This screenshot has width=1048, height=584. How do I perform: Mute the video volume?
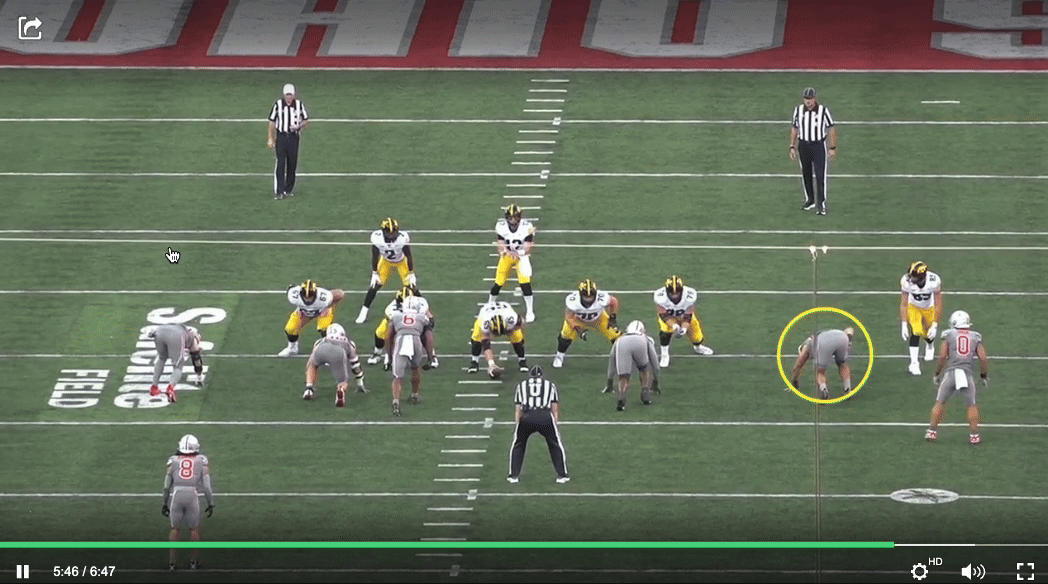pyautogui.click(x=972, y=571)
